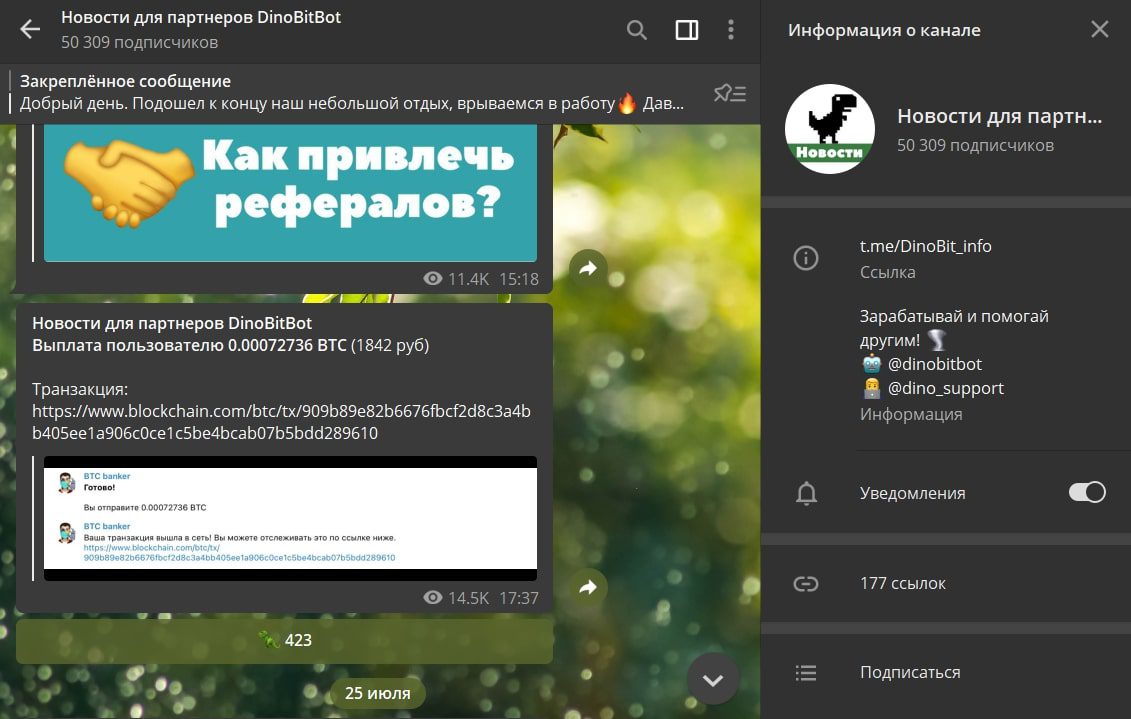
Task: Click the 'Зарабатывай и помогай другим!' description
Action: tap(954, 327)
